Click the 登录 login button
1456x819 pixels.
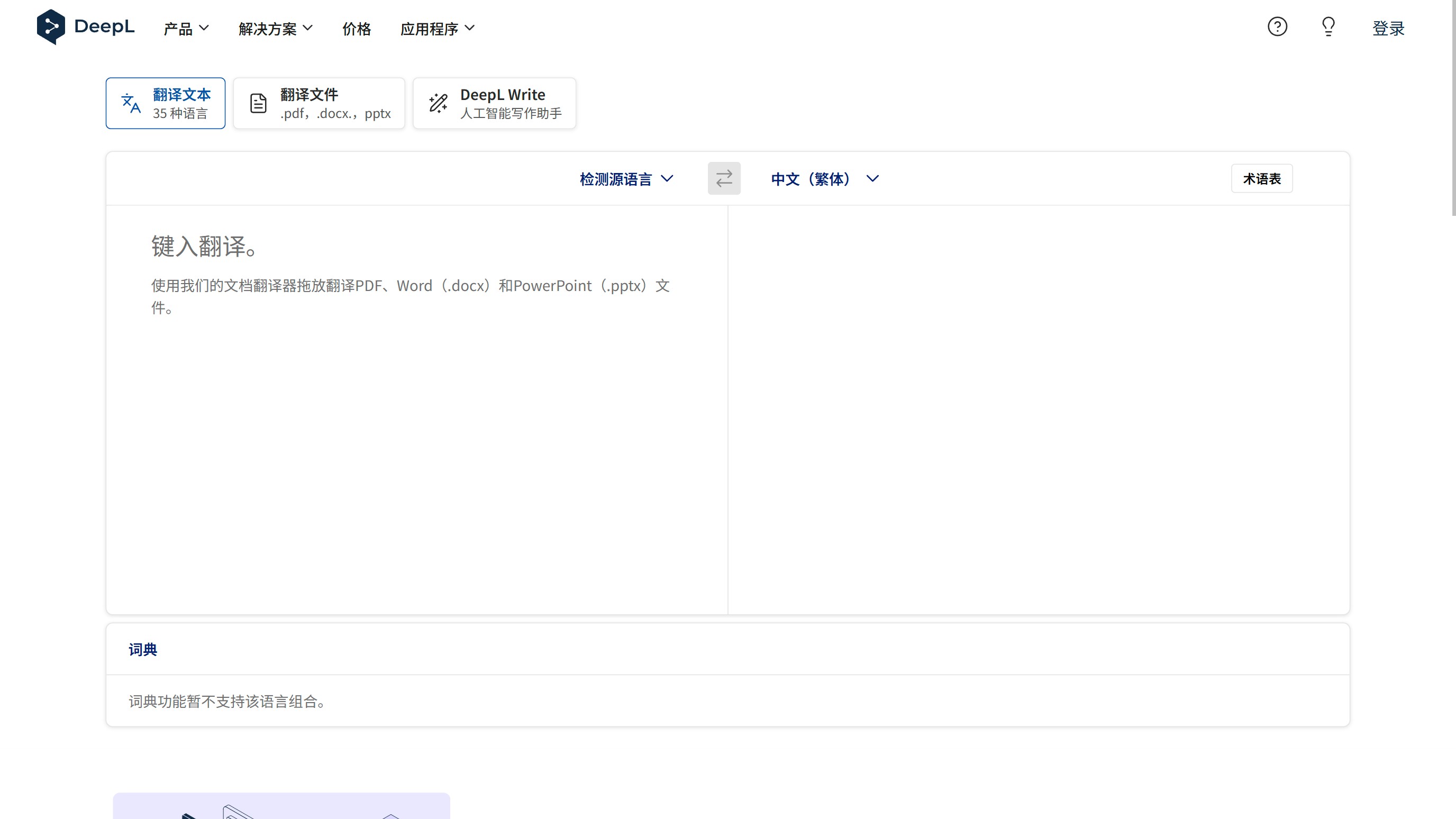(1389, 28)
